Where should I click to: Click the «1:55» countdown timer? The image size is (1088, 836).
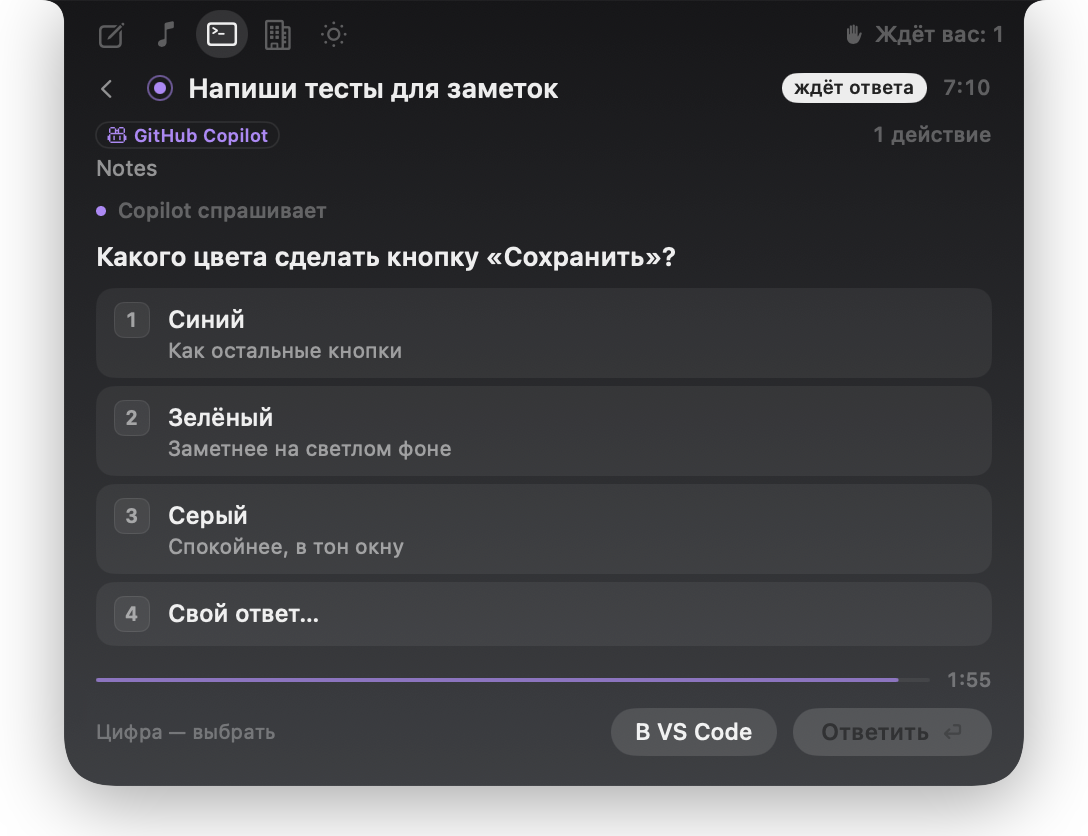coord(969,680)
